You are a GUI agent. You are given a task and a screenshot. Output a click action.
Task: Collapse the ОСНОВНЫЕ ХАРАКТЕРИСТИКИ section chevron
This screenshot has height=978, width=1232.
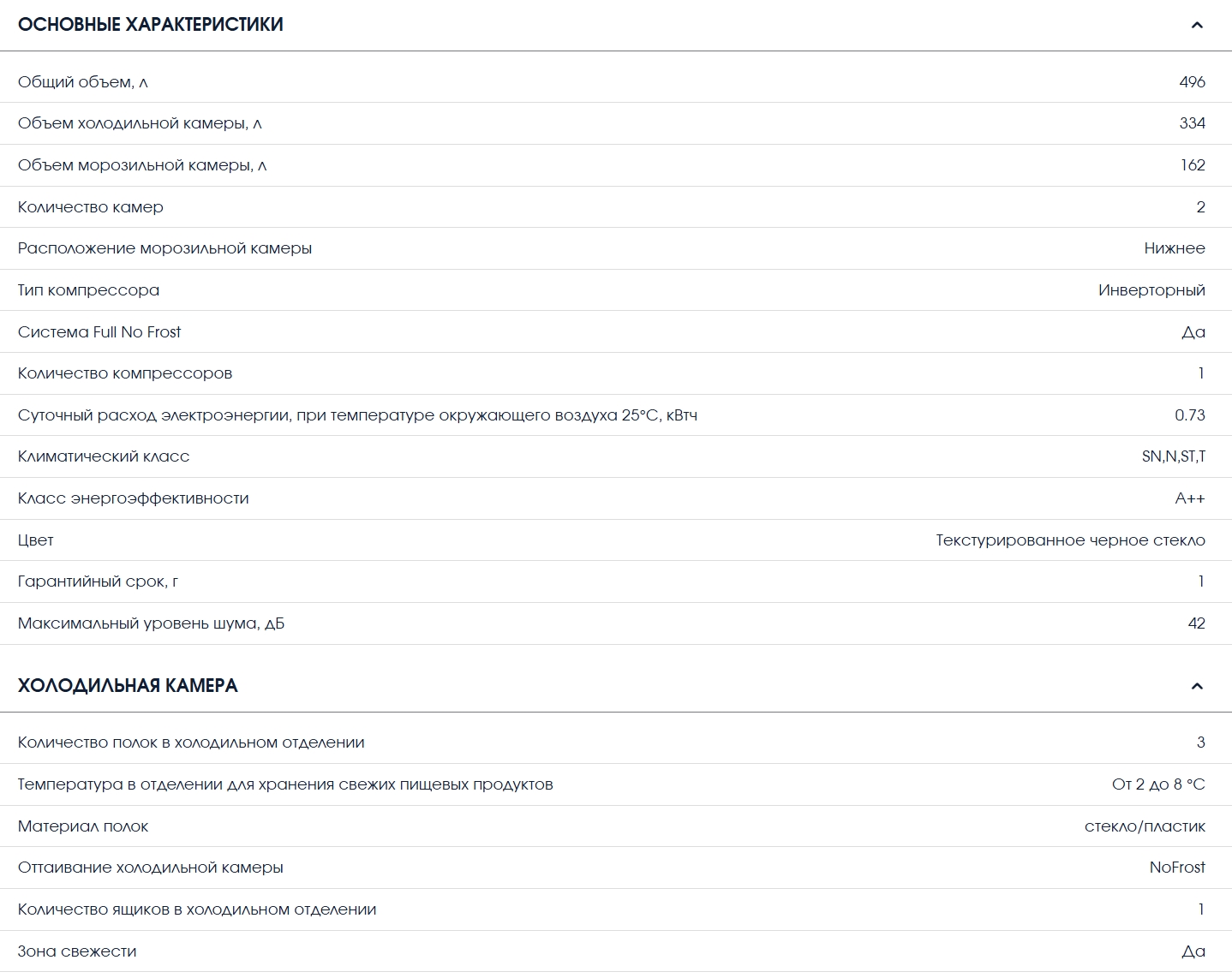click(1197, 25)
